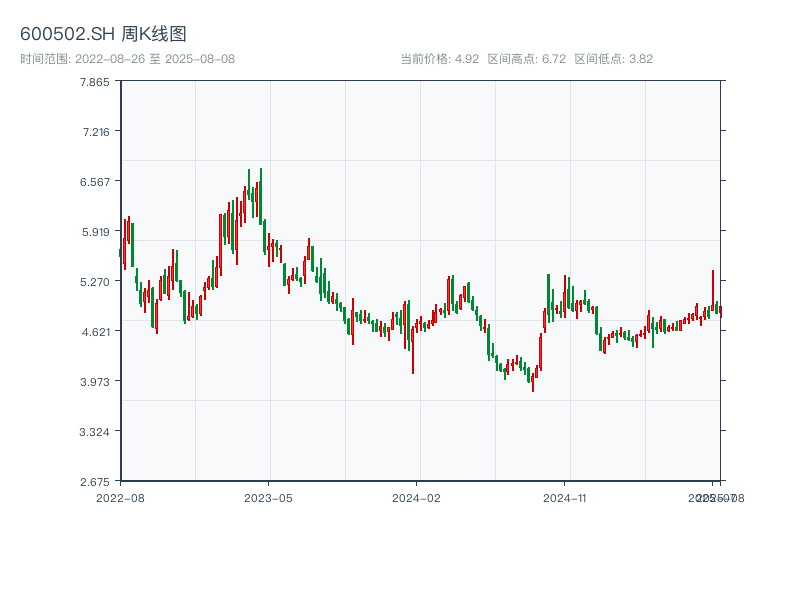Select the 7.216 y-axis price label
The width and height of the screenshot is (800, 600).
(x=95, y=132)
